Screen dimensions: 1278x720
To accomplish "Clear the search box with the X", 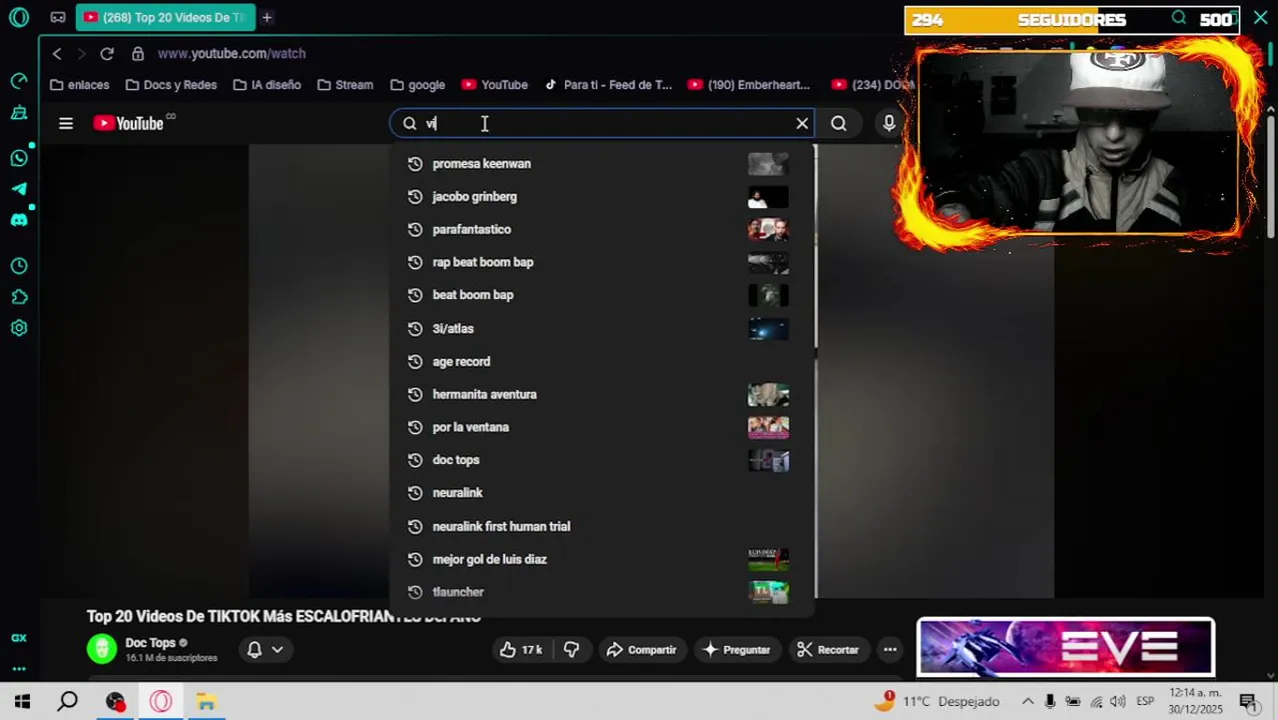I will coord(802,123).
